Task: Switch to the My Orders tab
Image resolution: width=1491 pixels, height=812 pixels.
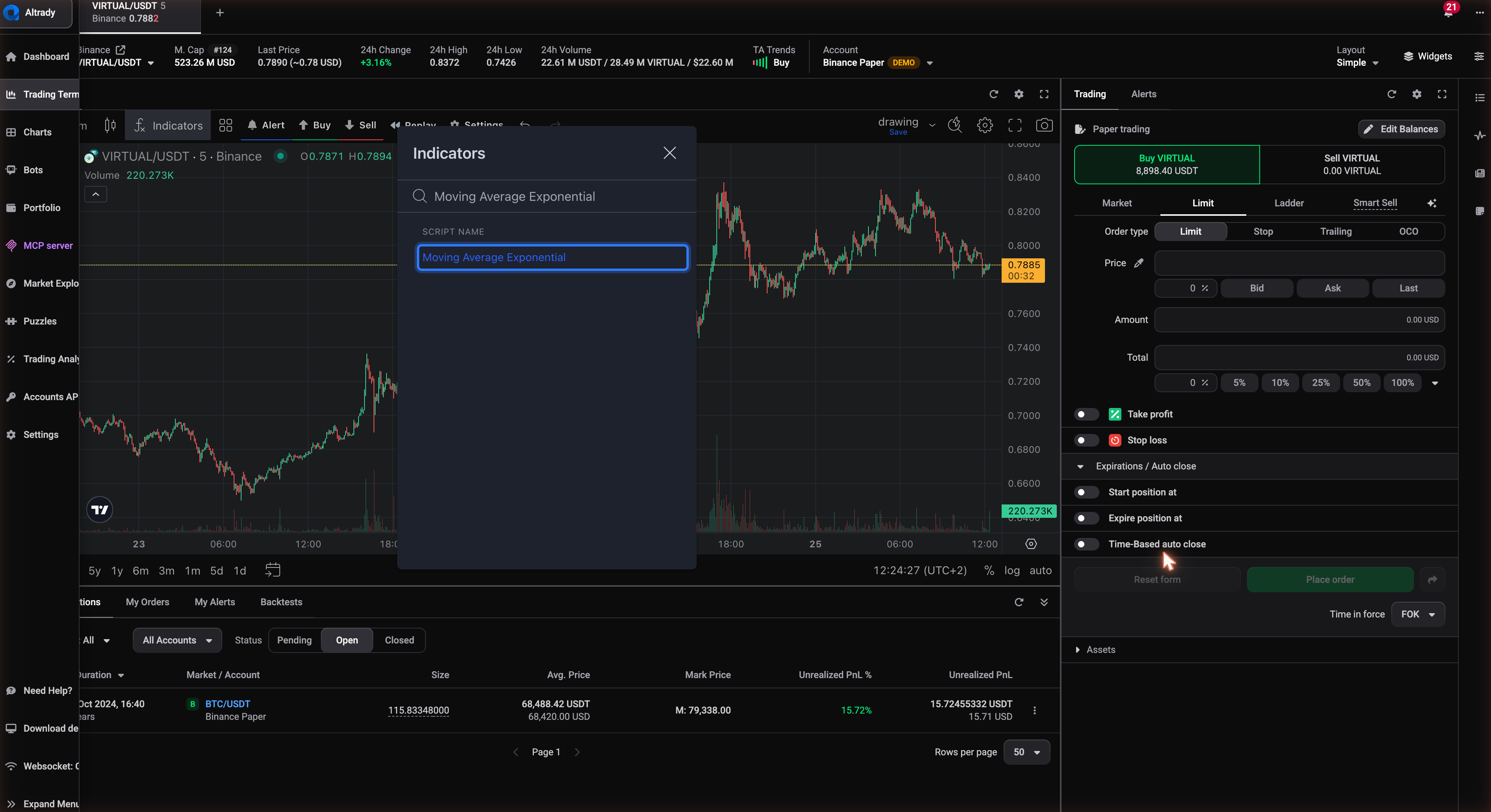Action: pyautogui.click(x=148, y=602)
